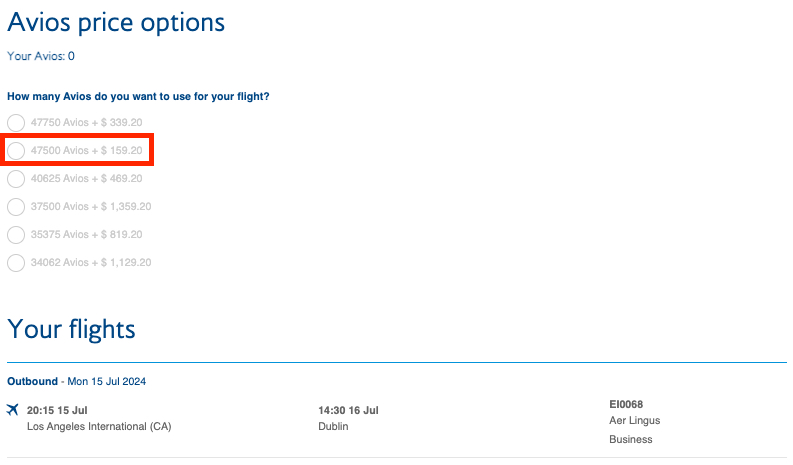Image resolution: width=793 pixels, height=465 pixels.
Task: Click the radio circle for 47750 Avios
Action: click(x=16, y=123)
